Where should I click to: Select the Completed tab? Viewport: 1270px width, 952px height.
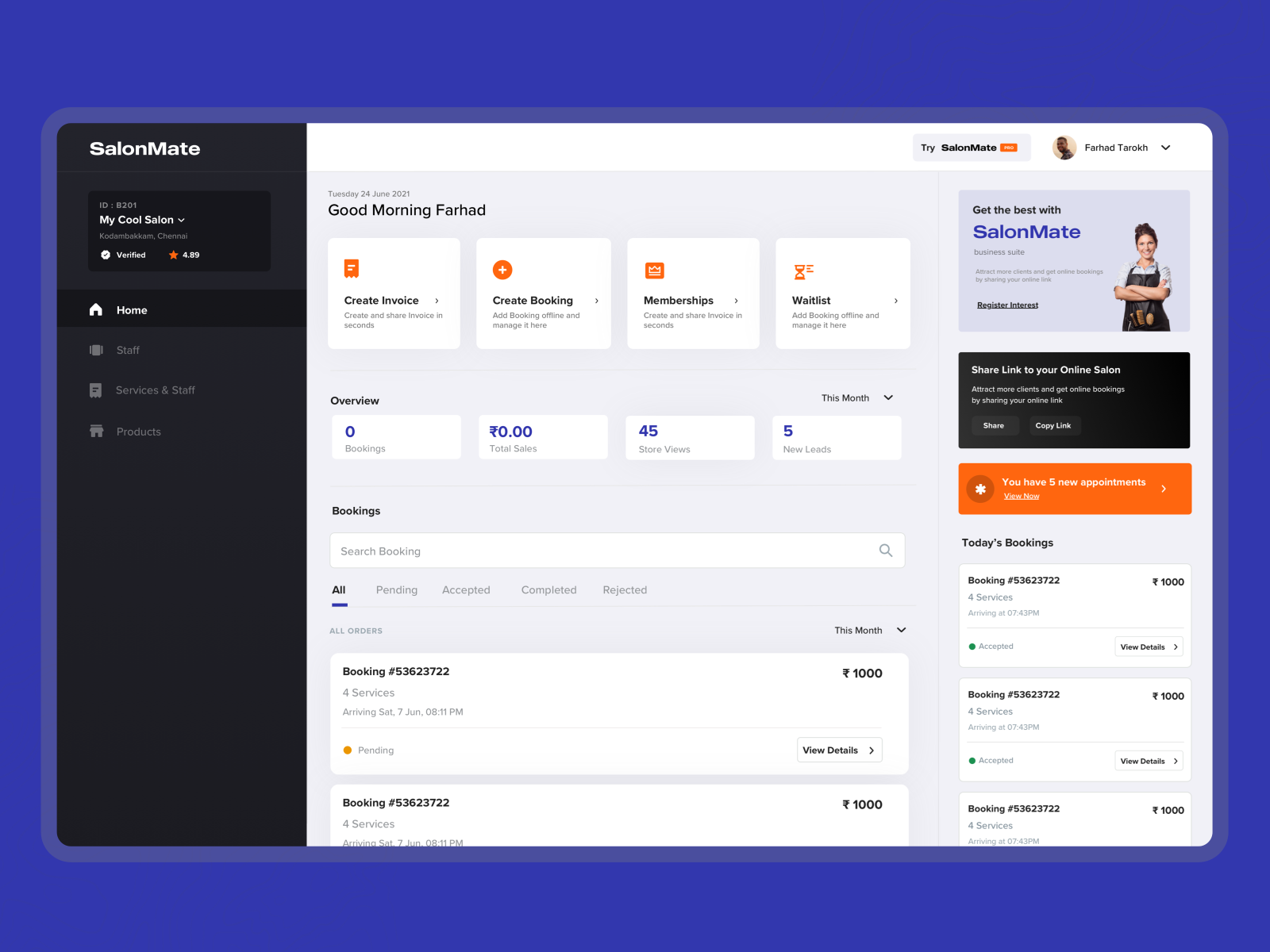point(548,589)
